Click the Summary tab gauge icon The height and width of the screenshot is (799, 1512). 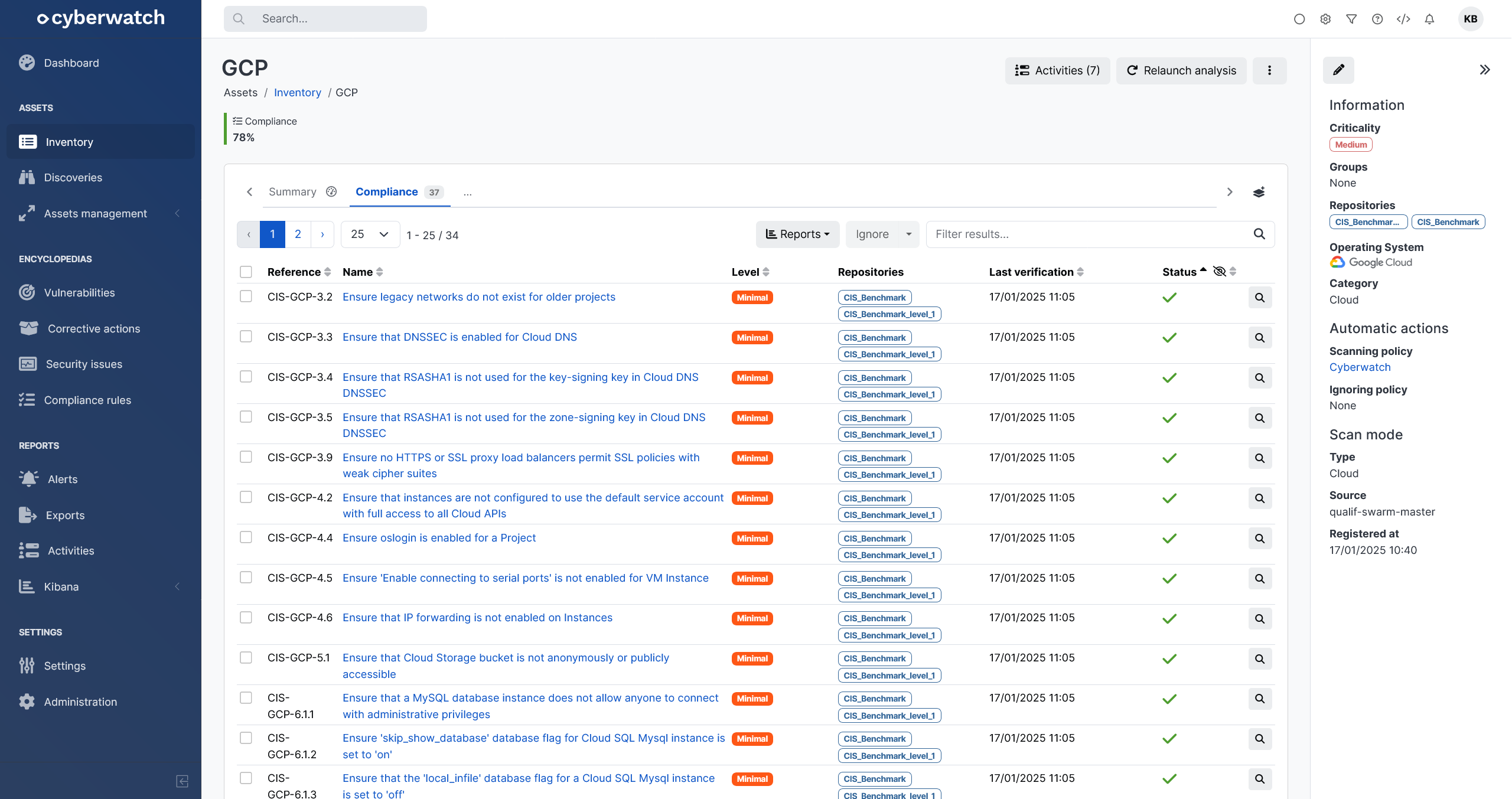[331, 192]
